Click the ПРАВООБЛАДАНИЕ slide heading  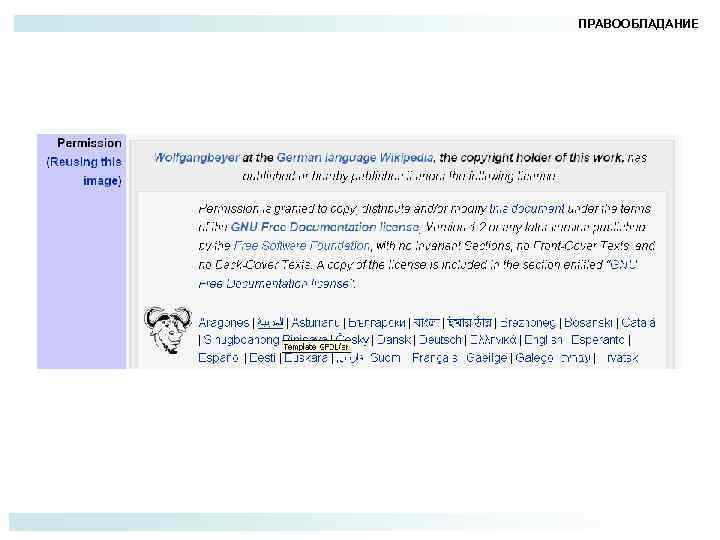(x=638, y=24)
